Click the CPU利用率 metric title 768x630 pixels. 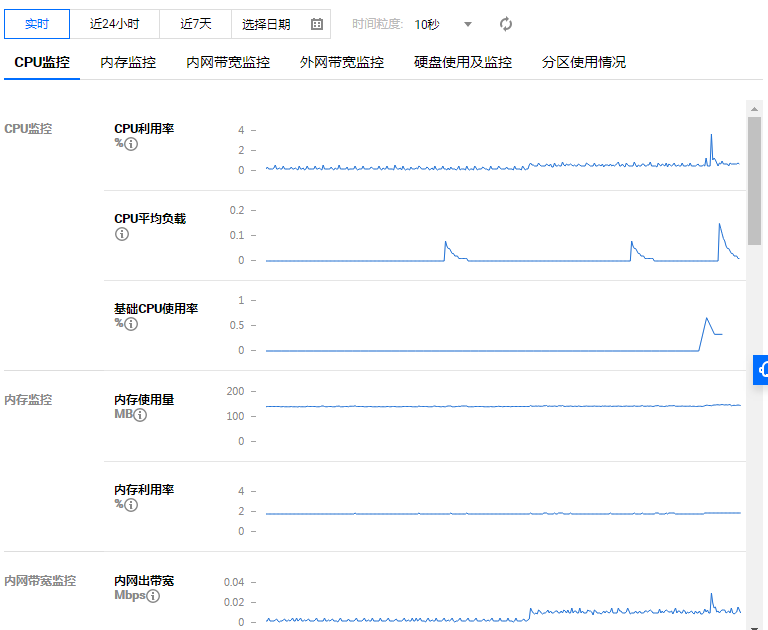[144, 129]
